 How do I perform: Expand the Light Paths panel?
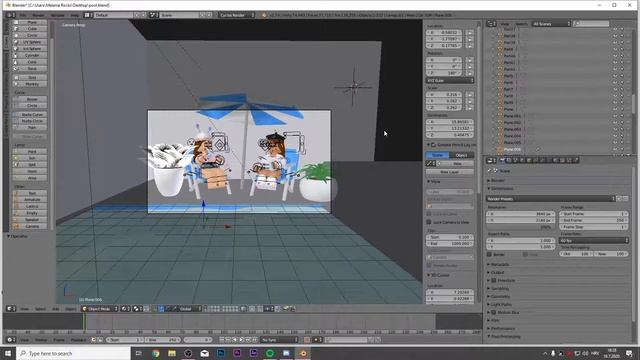[501, 304]
